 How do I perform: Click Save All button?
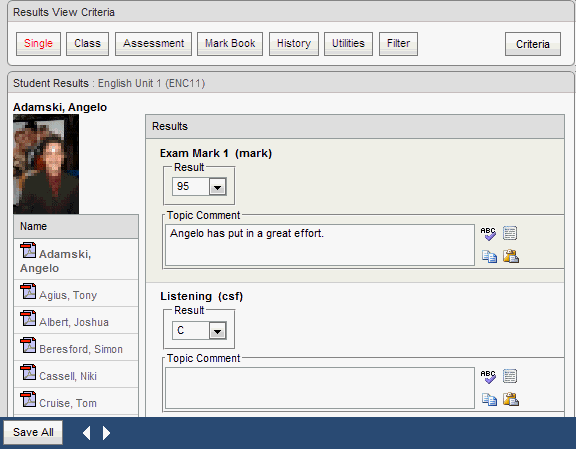33,432
